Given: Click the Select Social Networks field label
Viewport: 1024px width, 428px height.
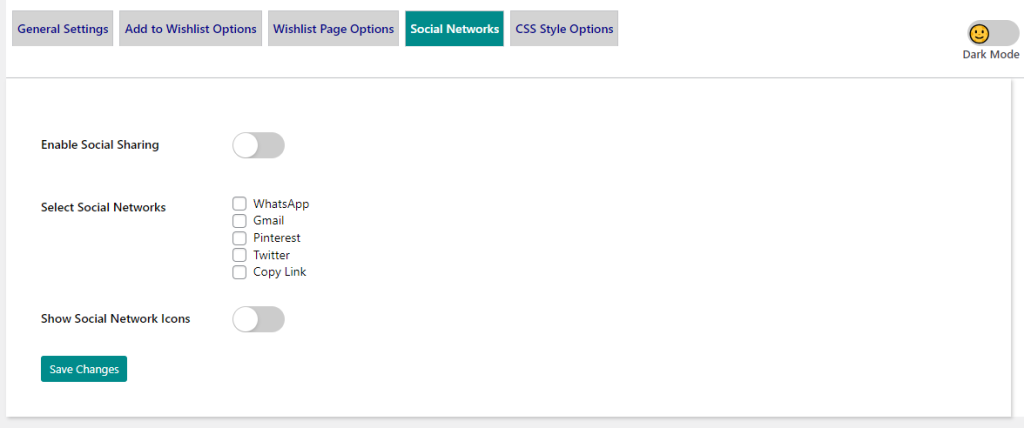Looking at the screenshot, I should (x=103, y=208).
